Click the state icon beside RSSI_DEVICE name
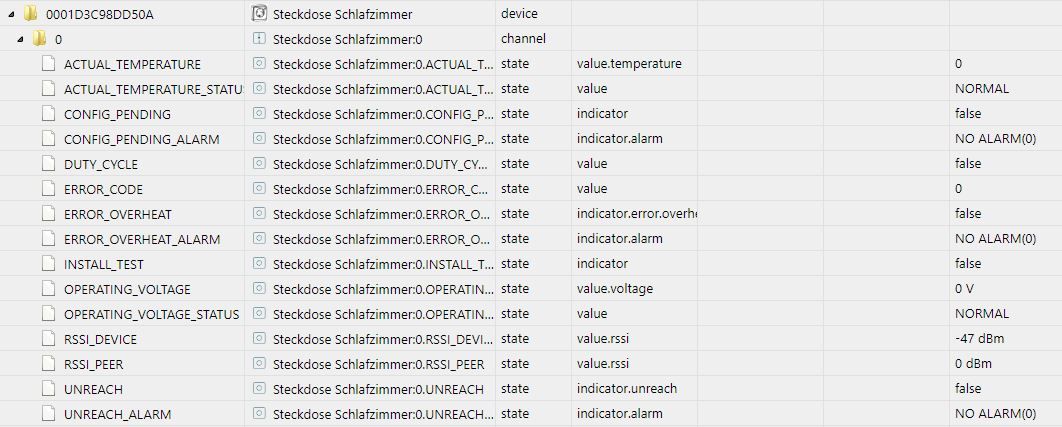 258,339
